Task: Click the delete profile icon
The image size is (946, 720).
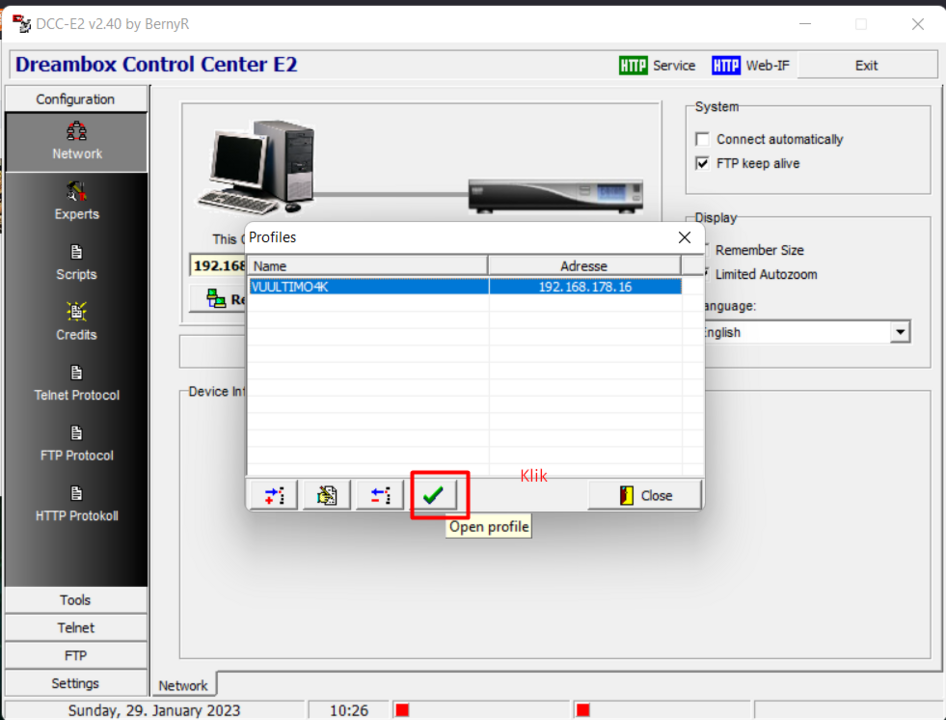Action: (x=379, y=493)
